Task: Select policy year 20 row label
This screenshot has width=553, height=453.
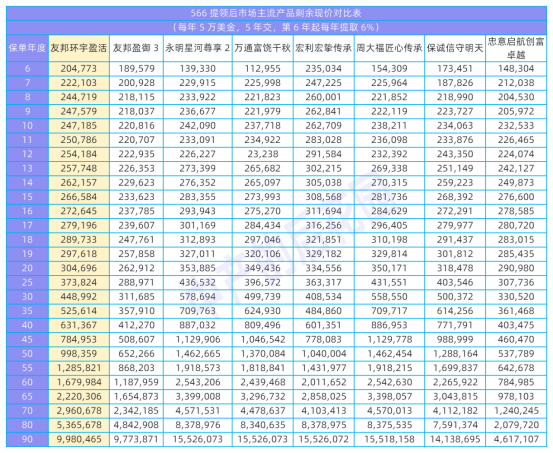Action: (x=28, y=268)
